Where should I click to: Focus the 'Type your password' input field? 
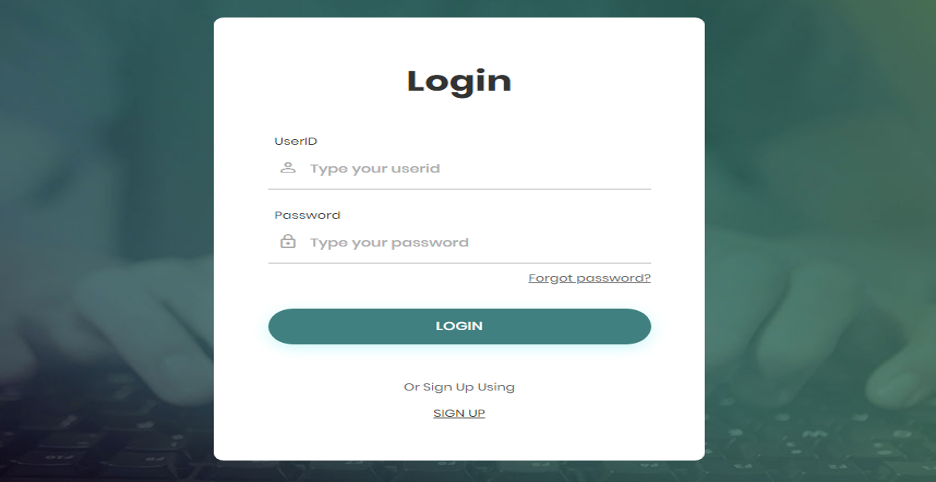(x=459, y=242)
